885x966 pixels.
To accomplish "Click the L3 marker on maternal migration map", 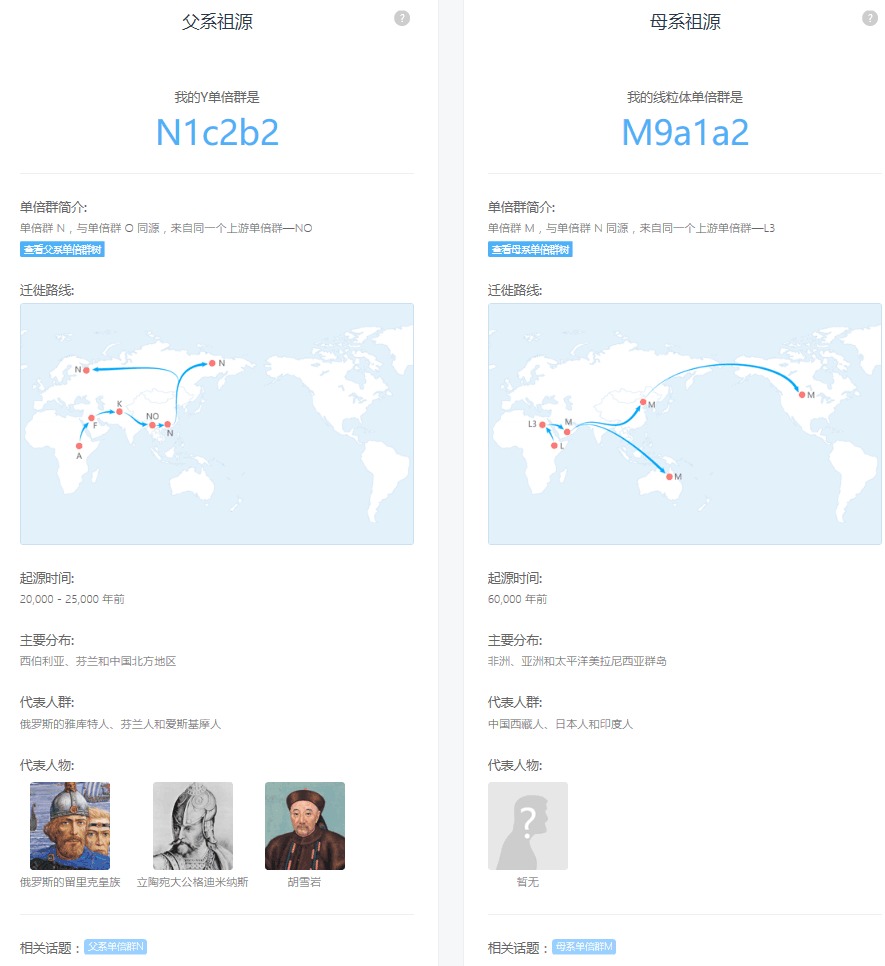I will (543, 425).
